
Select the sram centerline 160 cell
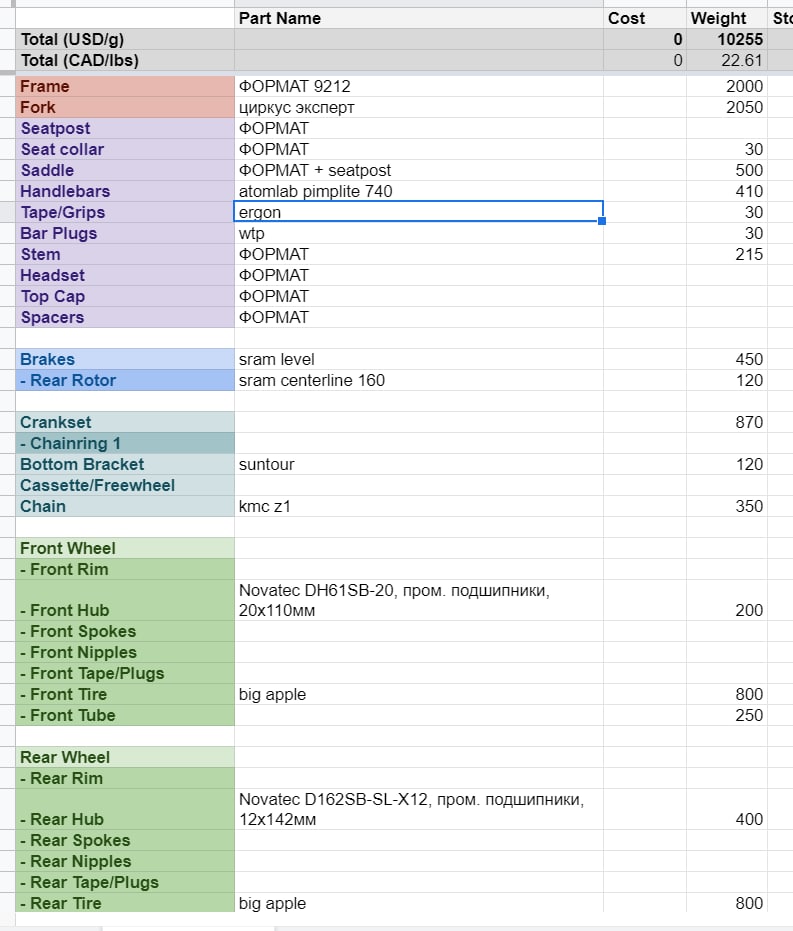click(x=418, y=381)
